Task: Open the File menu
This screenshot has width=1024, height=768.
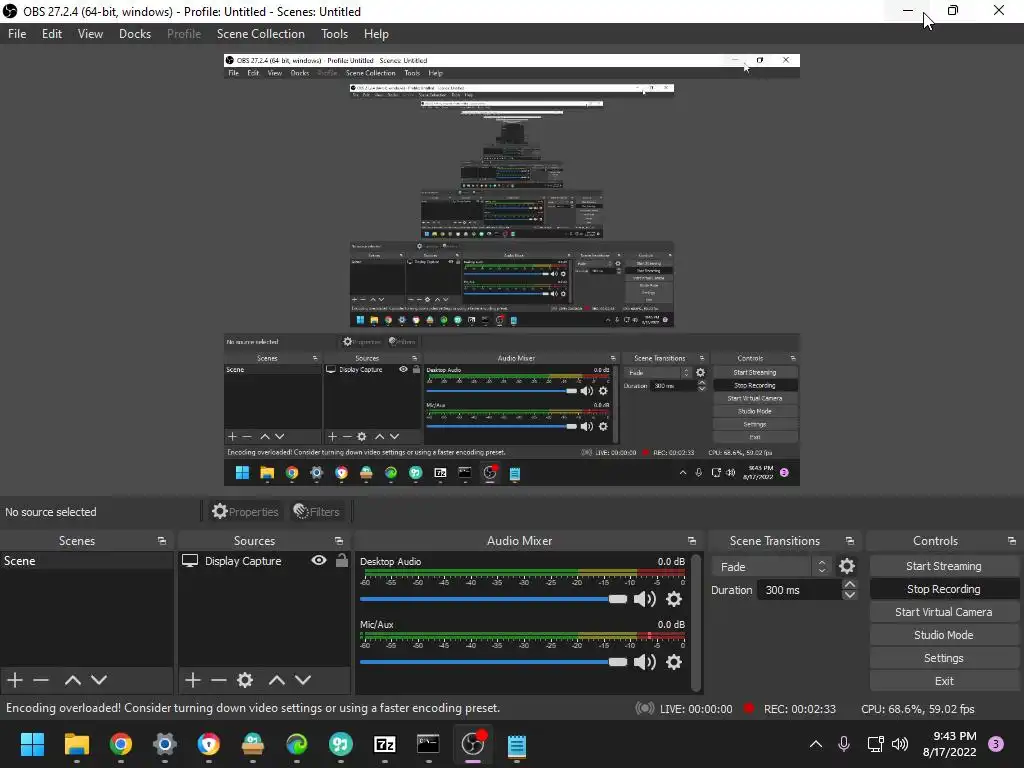Action: point(17,34)
